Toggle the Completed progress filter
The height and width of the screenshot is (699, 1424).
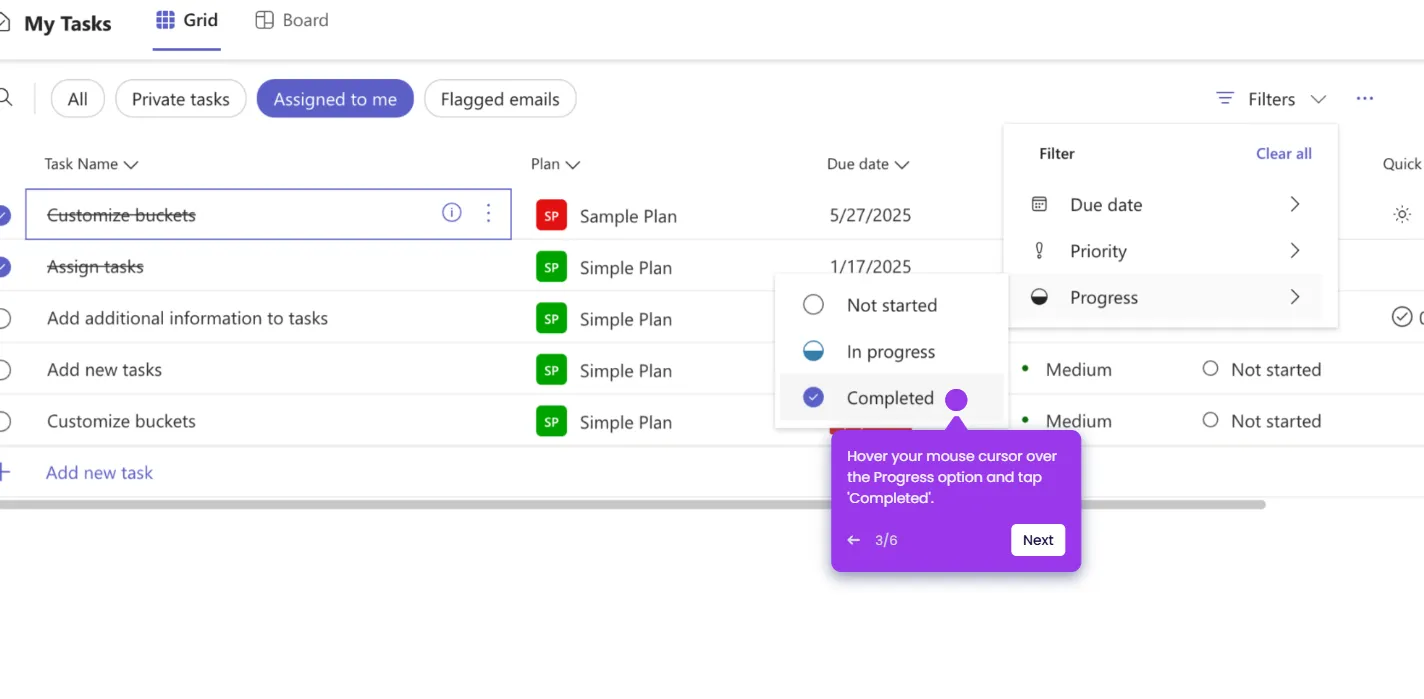tap(891, 398)
